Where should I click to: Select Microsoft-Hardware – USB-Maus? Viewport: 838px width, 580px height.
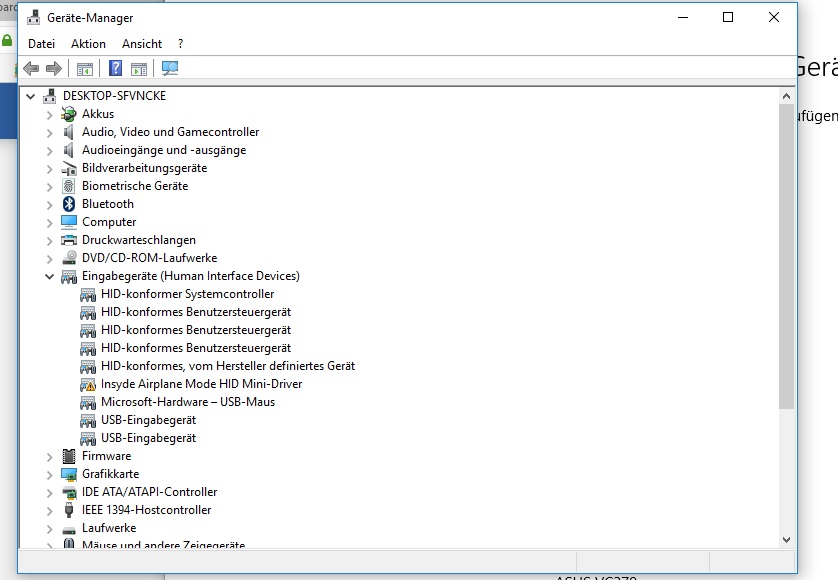pyautogui.click(x=188, y=402)
